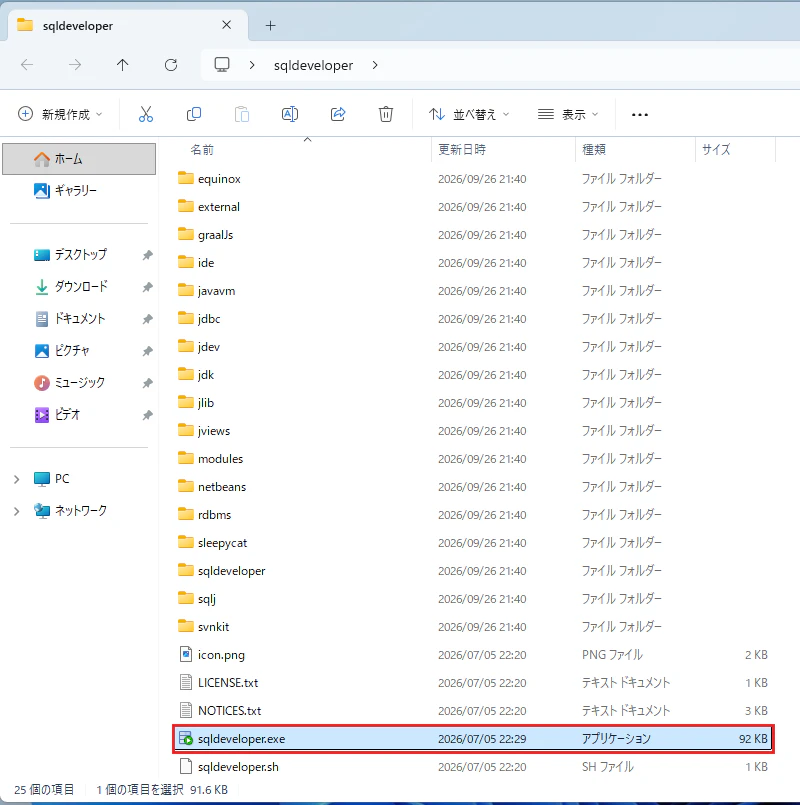Click the Rename icon in toolbar
The height and width of the screenshot is (805, 800).
(290, 114)
